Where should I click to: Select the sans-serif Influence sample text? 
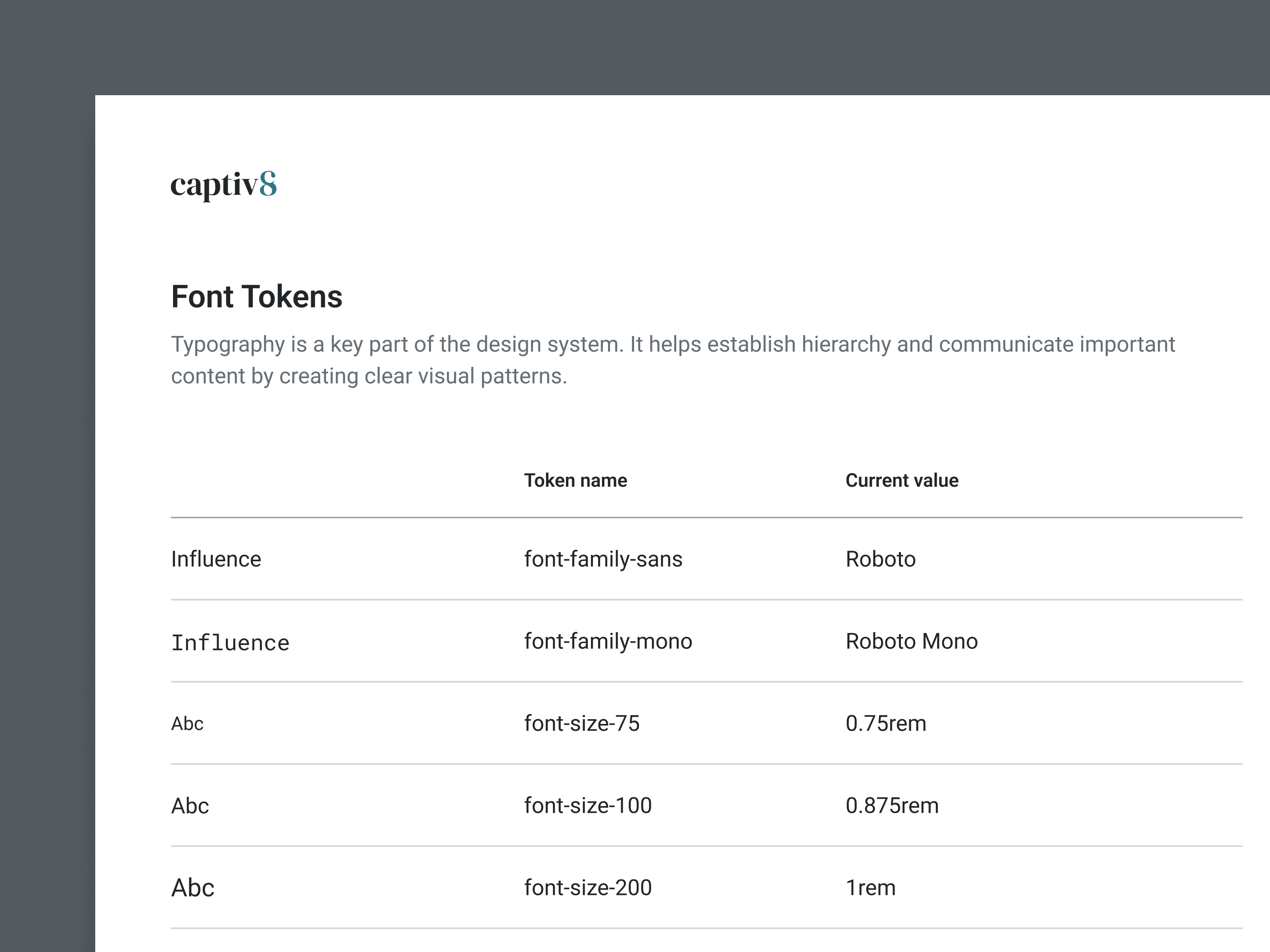(216, 559)
